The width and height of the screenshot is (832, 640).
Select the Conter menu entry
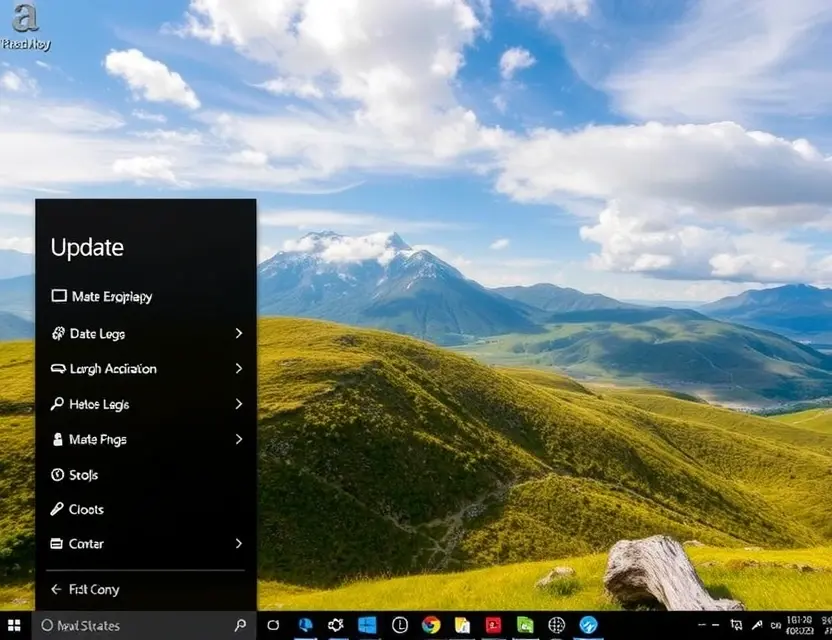pyautogui.click(x=146, y=543)
